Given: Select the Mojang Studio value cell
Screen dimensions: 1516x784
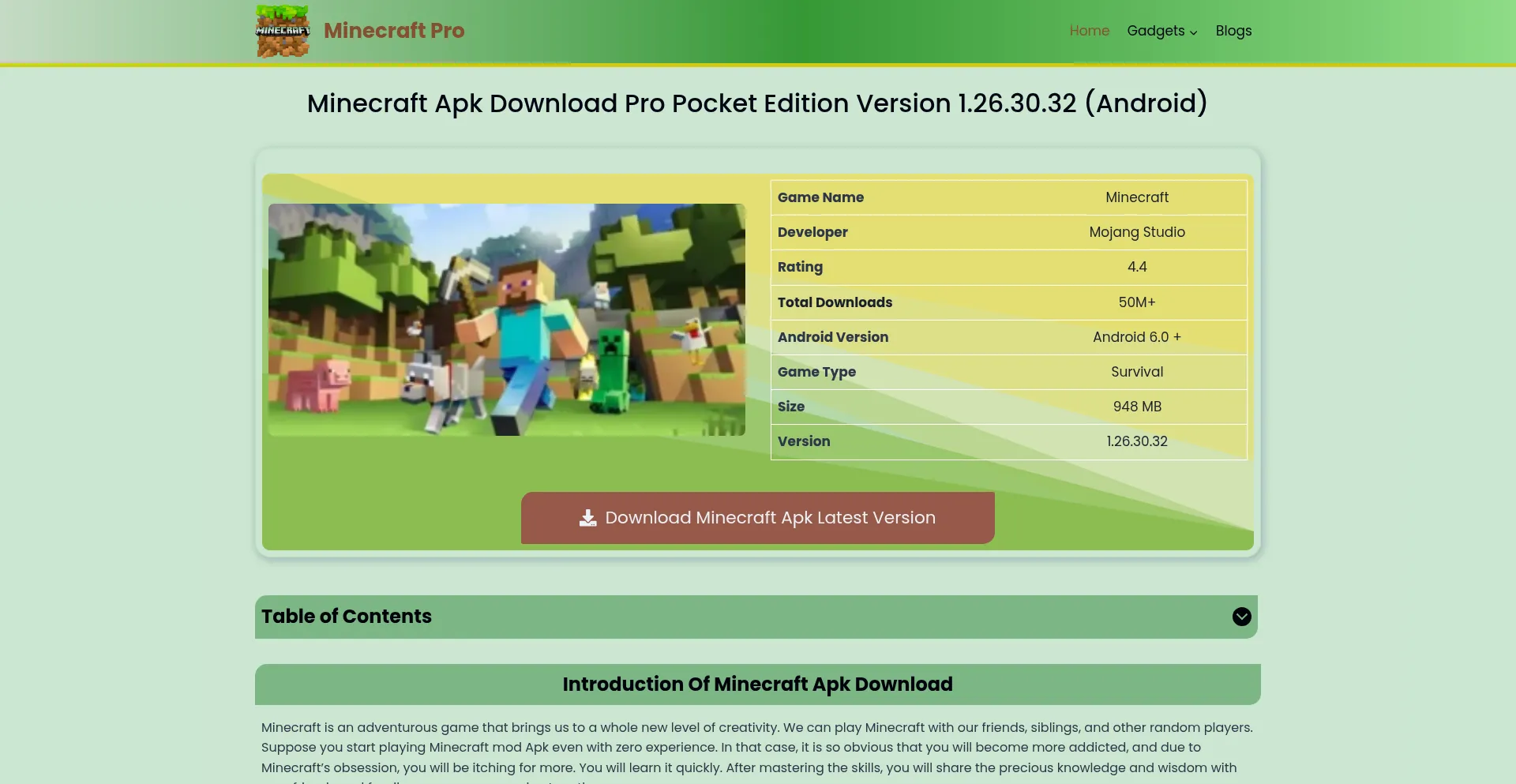Looking at the screenshot, I should click(1137, 232).
